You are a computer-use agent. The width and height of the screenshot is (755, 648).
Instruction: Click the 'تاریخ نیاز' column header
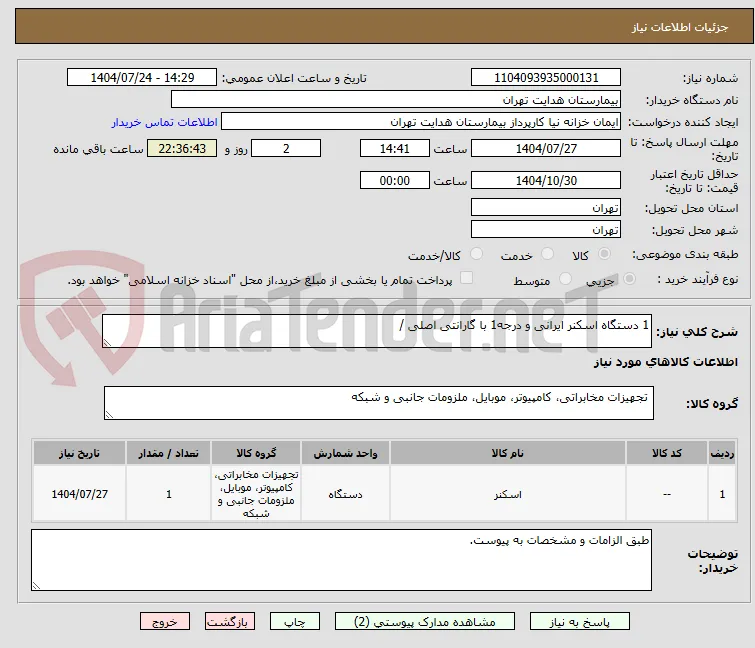coord(79,453)
